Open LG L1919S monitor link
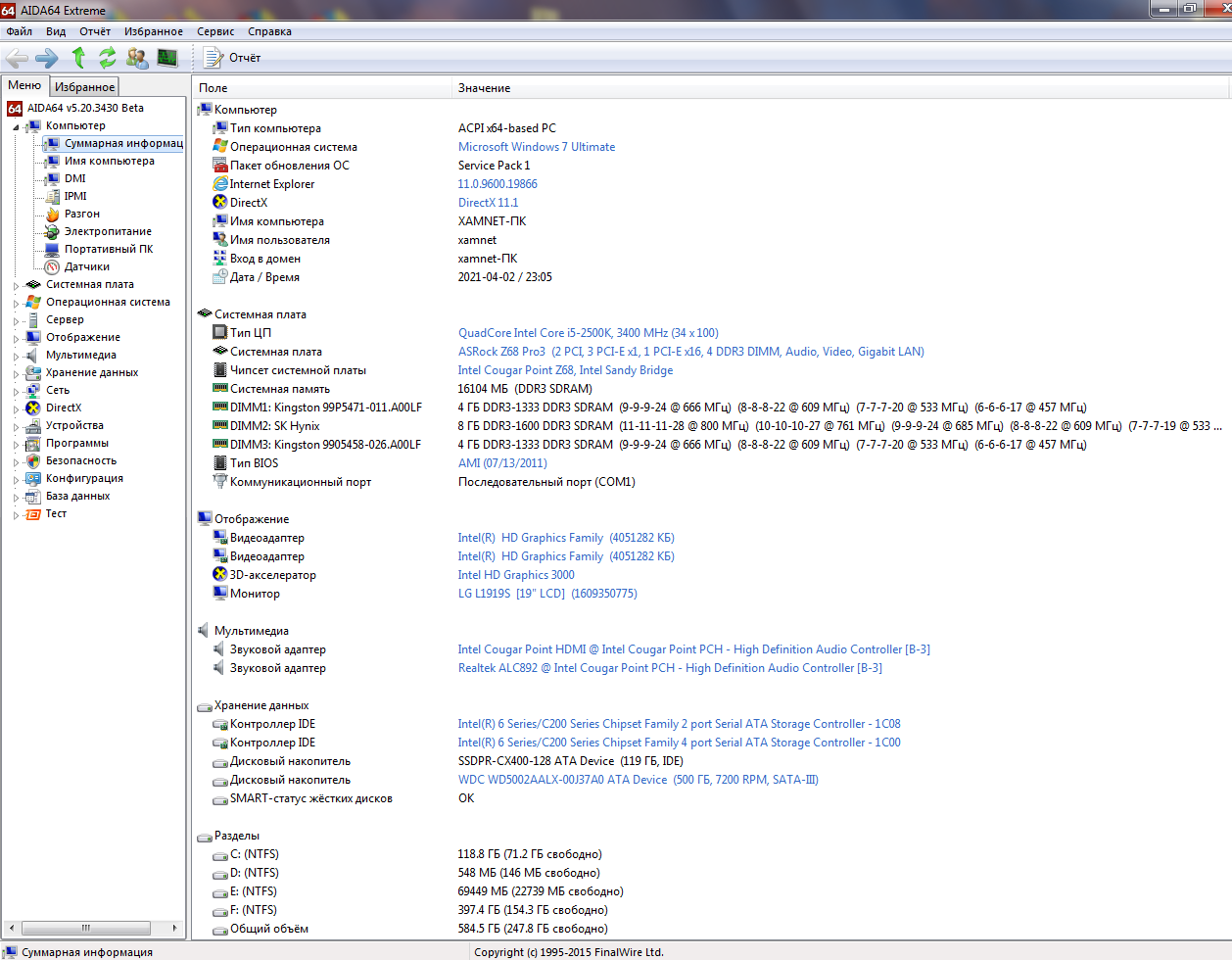1232x960 pixels. 547,594
